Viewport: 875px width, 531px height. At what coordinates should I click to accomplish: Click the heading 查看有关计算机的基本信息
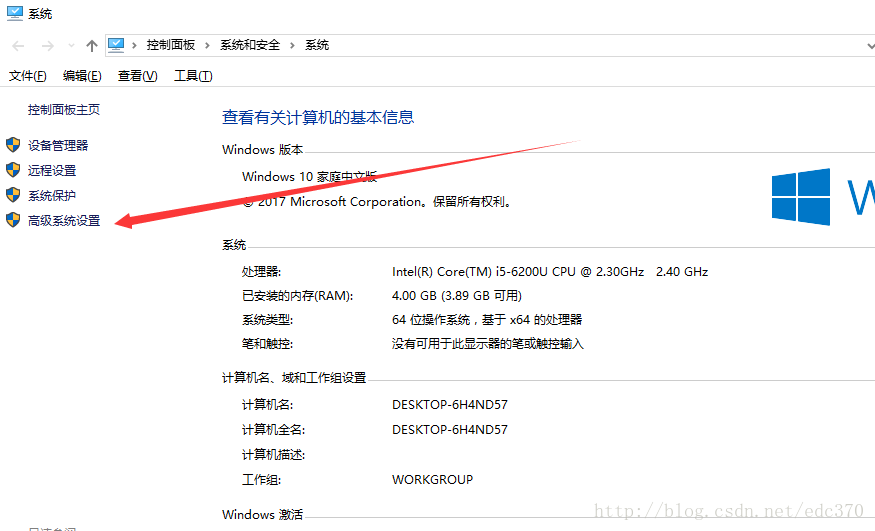pyautogui.click(x=318, y=118)
